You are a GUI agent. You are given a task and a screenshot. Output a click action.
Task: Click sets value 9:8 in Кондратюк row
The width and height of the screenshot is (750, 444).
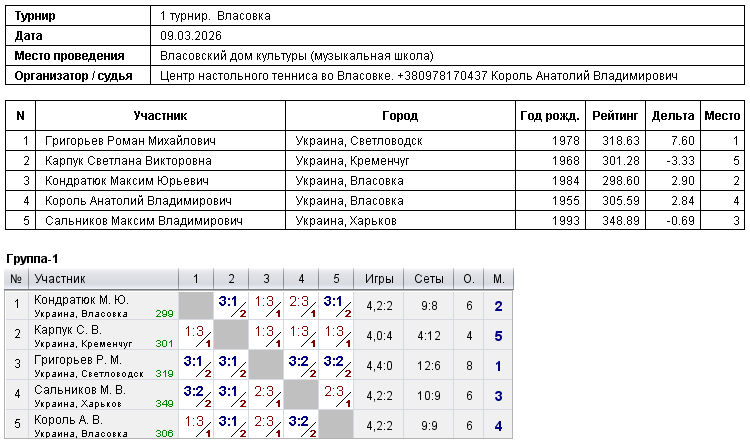pos(429,306)
